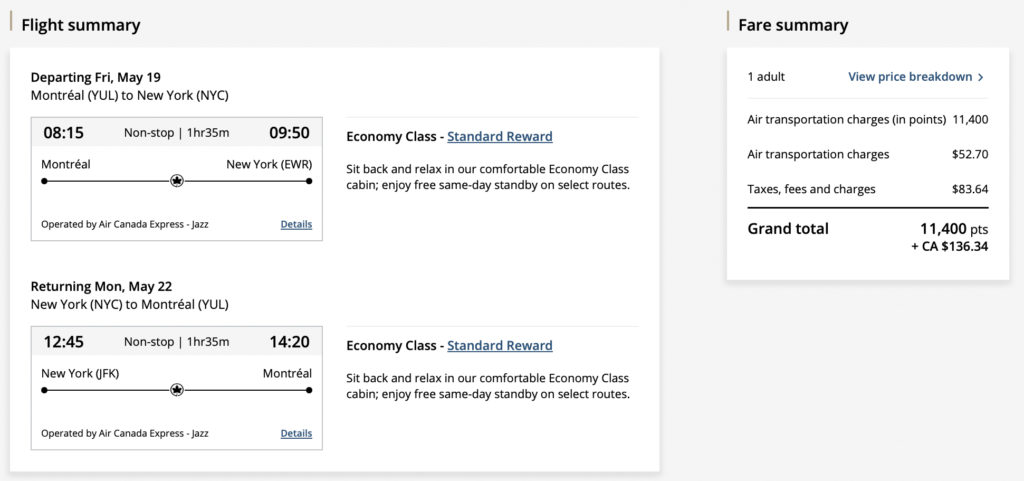The width and height of the screenshot is (1024, 481).
Task: Click the Taxes, fees and charges $83.64 amount
Action: (x=969, y=189)
